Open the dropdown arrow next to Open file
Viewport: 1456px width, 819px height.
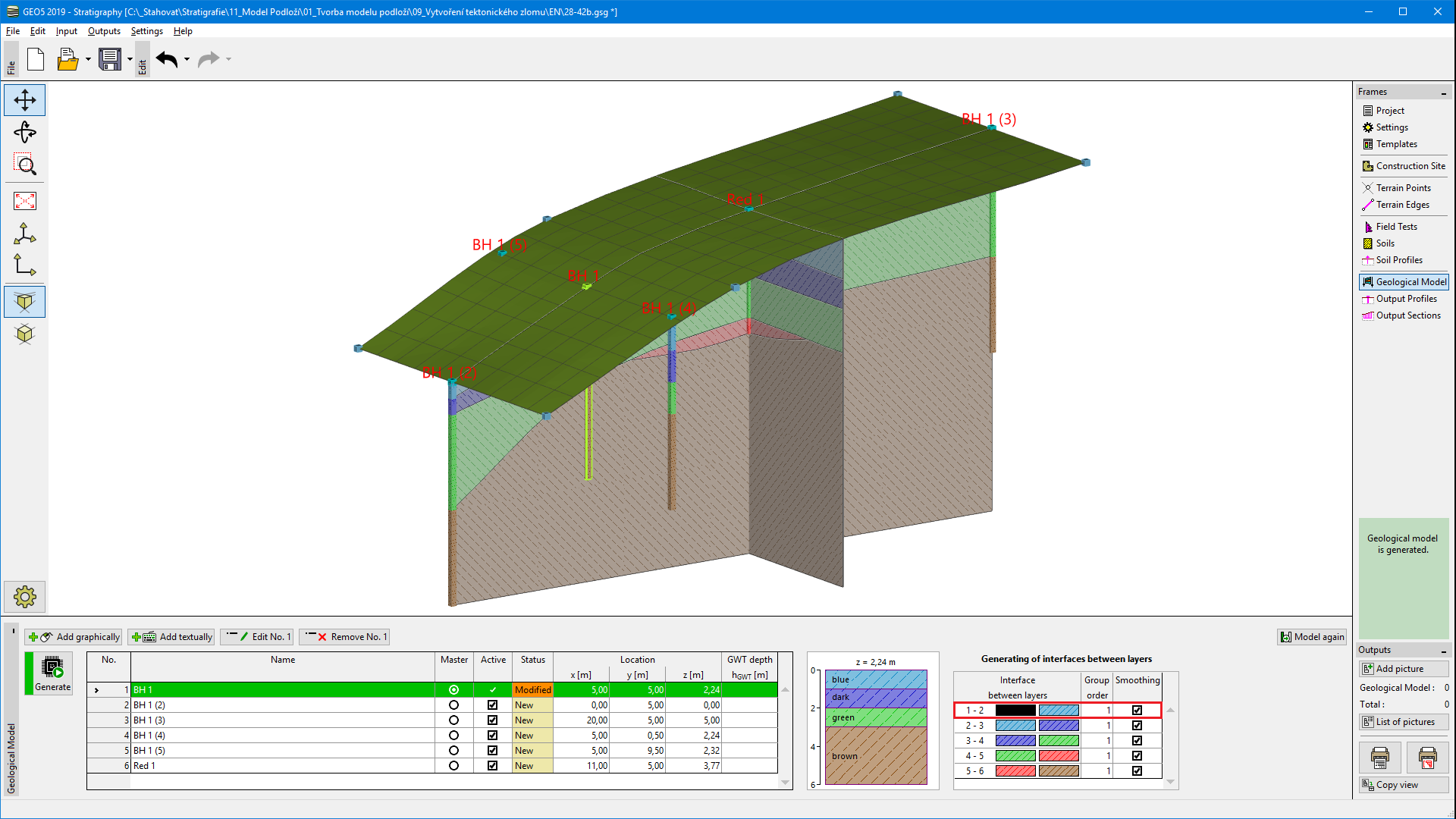pyautogui.click(x=88, y=59)
